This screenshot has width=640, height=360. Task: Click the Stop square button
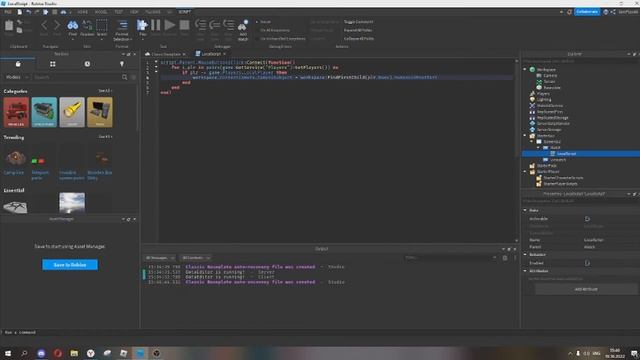click(x=184, y=25)
